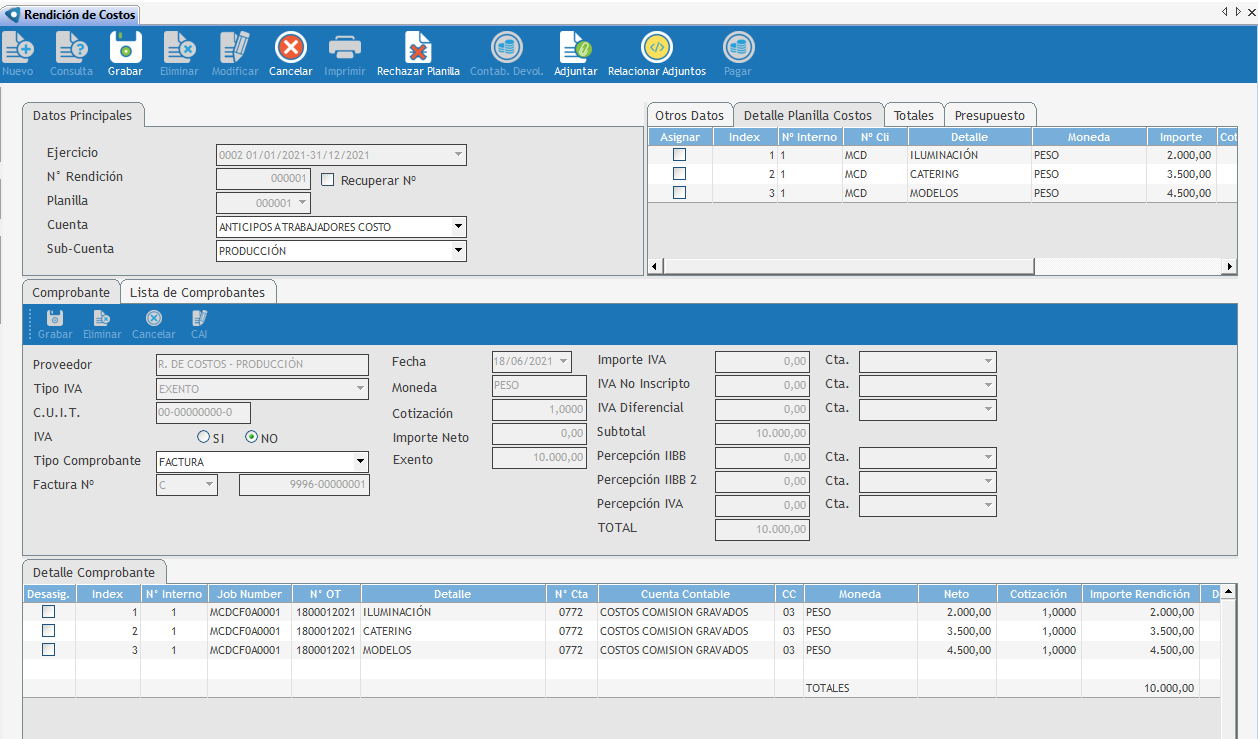
Task: Expand the Sub-Cuenta PRODUCCIÓN dropdown
Action: tap(458, 251)
